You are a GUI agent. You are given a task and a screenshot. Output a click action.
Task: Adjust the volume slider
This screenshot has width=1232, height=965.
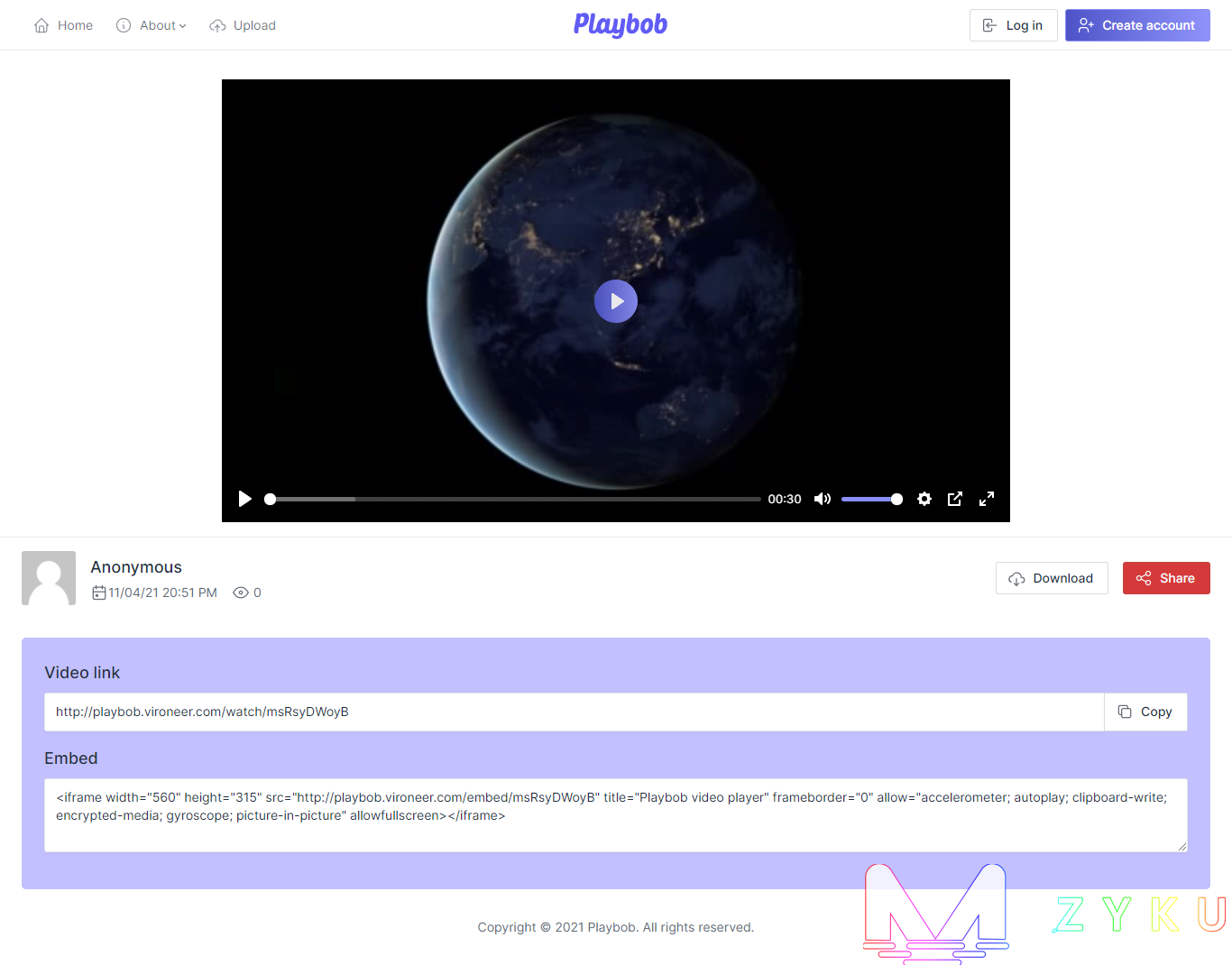(x=871, y=499)
